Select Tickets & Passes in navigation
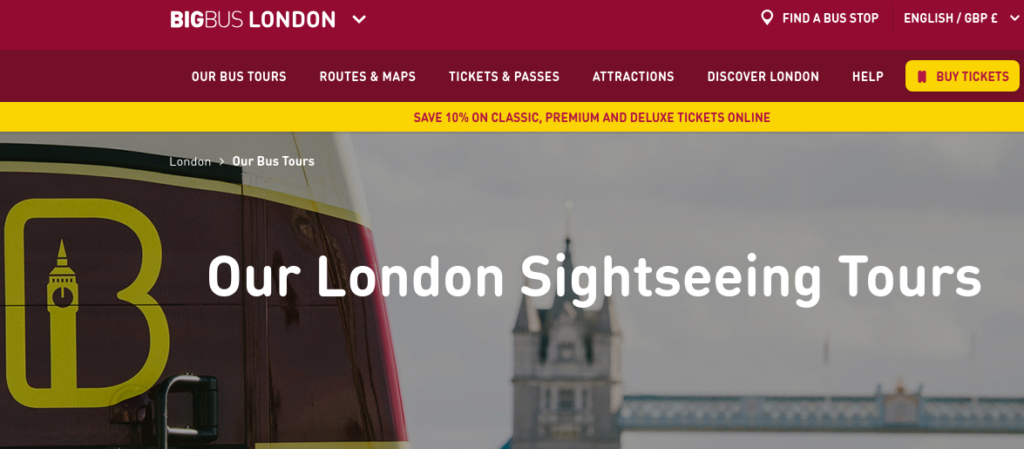Image resolution: width=1024 pixels, height=449 pixels. click(x=504, y=76)
